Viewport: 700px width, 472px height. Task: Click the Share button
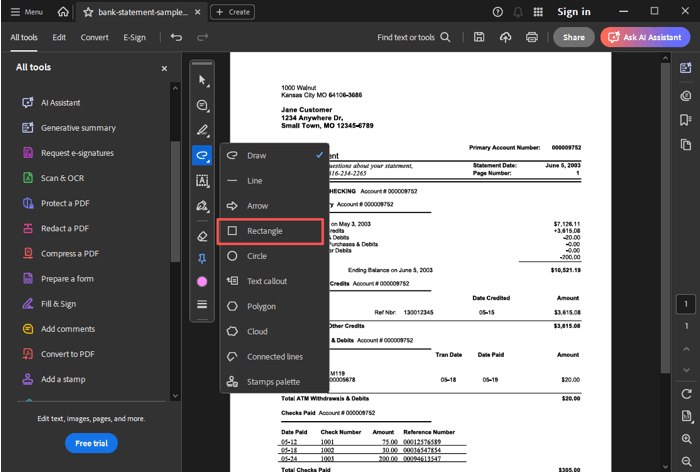point(574,37)
